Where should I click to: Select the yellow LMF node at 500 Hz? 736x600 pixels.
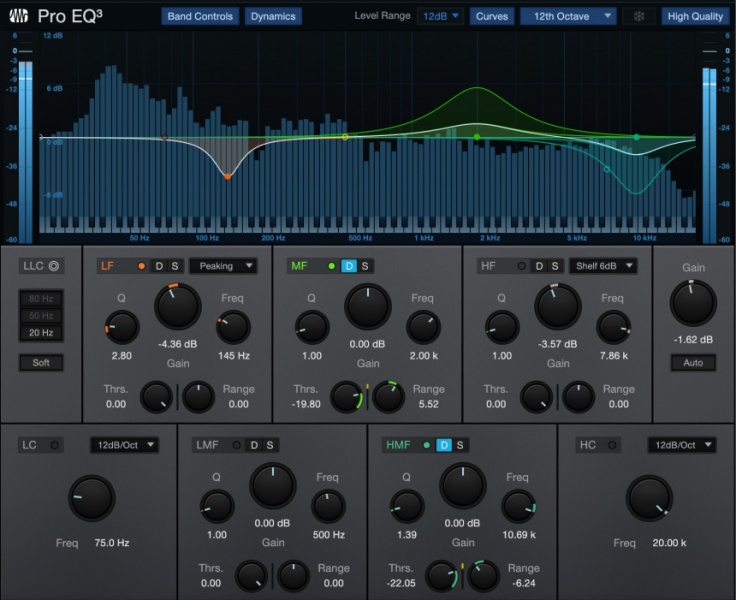[x=345, y=137]
